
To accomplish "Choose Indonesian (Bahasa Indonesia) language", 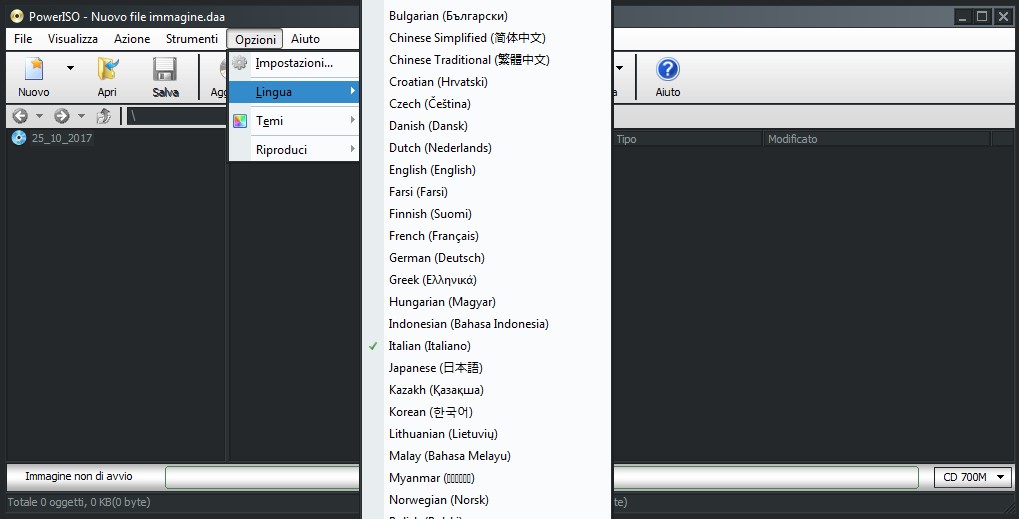I will [487, 324].
